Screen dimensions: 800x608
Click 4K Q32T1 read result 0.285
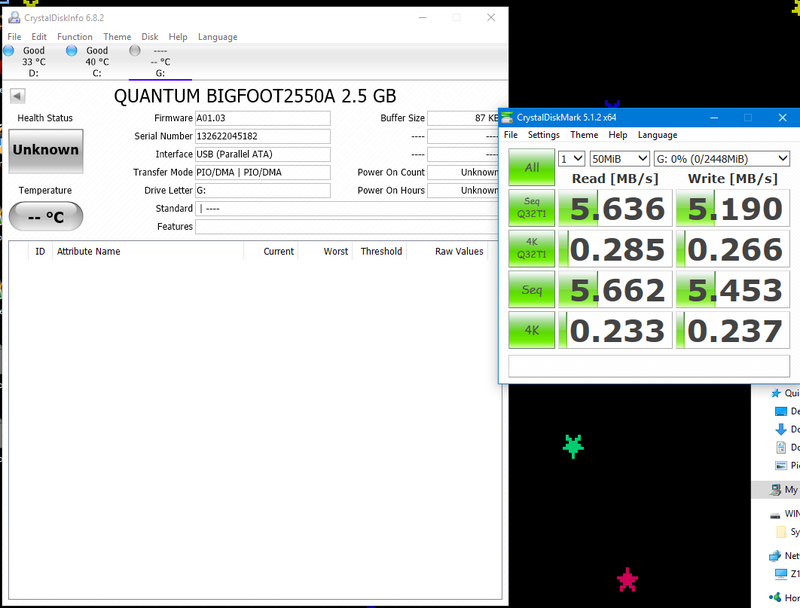[615, 249]
